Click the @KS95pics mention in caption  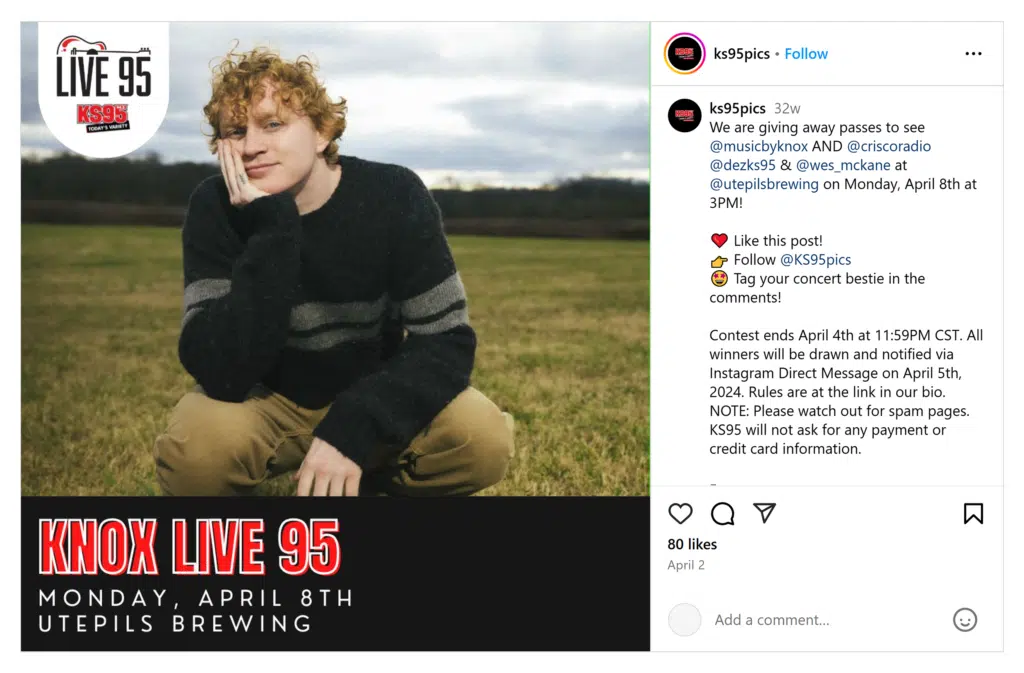[816, 260]
